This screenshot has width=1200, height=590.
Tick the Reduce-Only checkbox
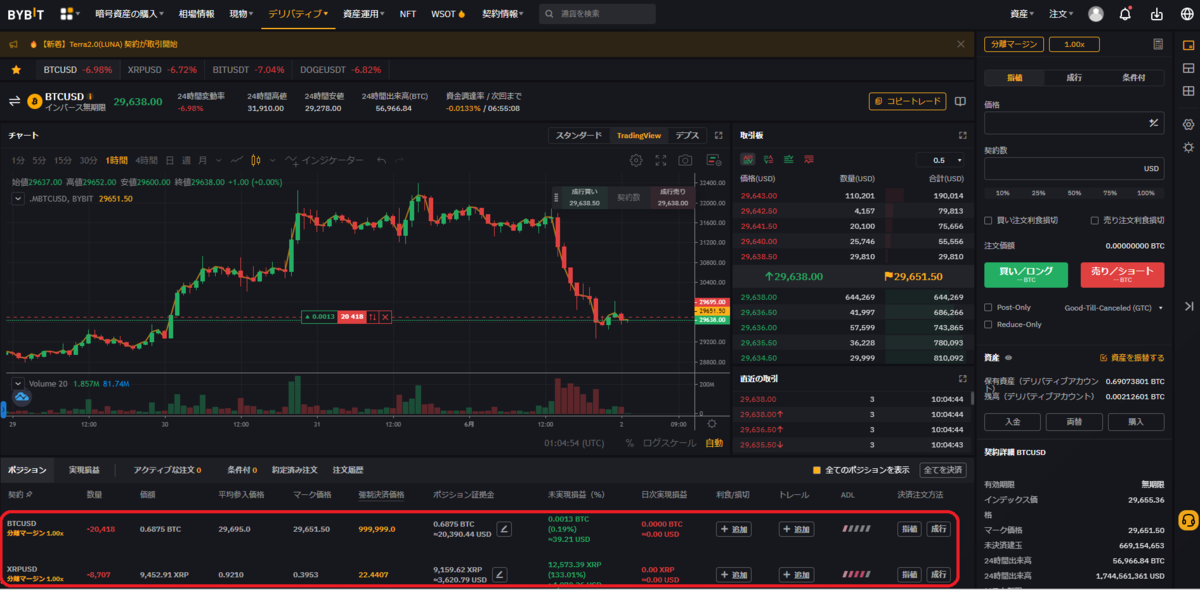[x=989, y=324]
